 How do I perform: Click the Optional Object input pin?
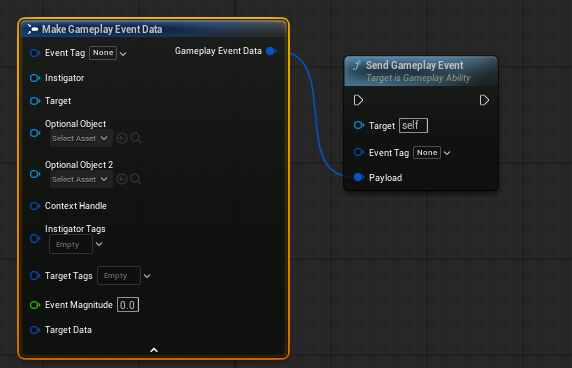[x=35, y=133]
